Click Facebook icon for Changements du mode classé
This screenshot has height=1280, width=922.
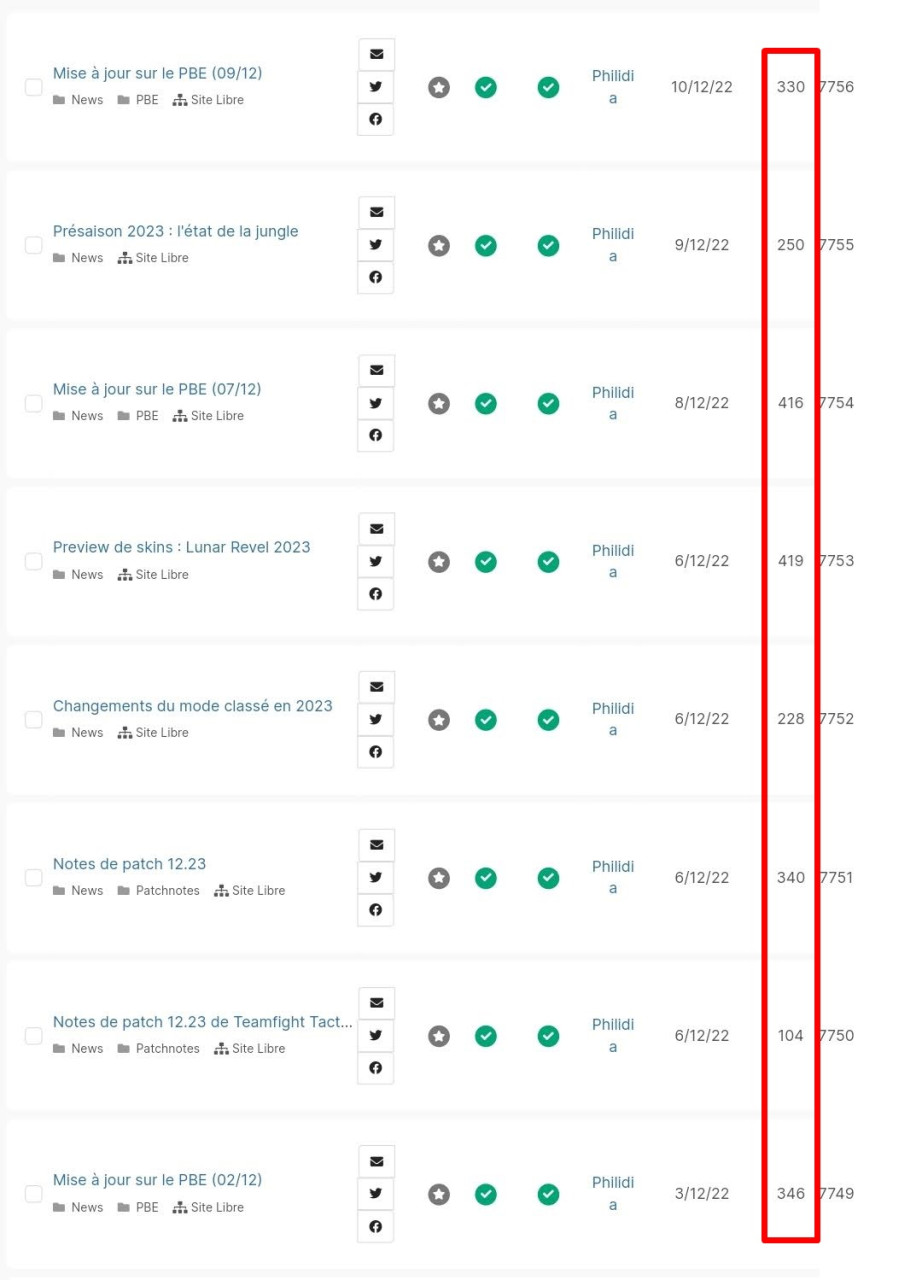376,752
